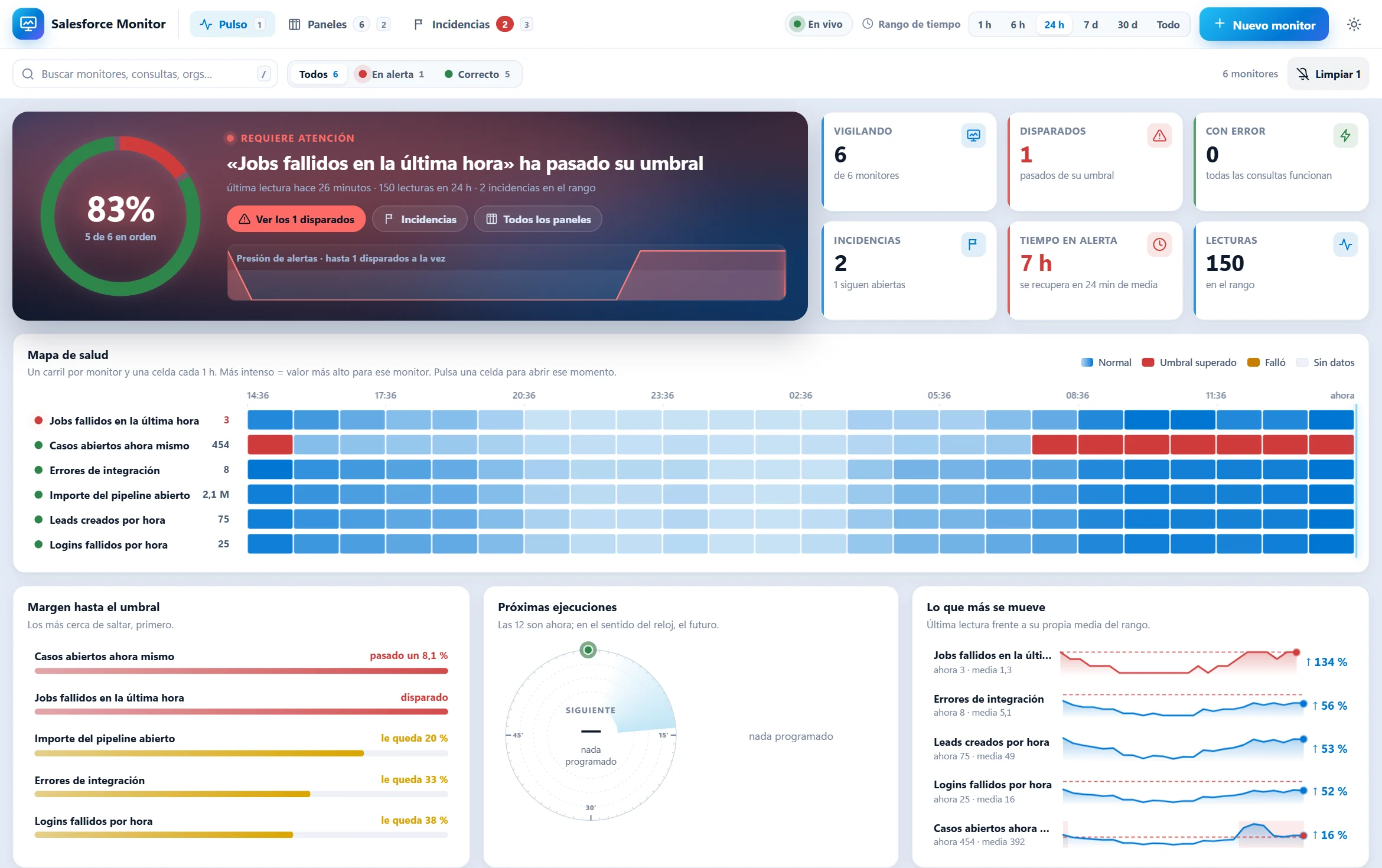Click the Leads creados por hora heatmap label
This screenshot has height=868, width=1382.
(107, 520)
